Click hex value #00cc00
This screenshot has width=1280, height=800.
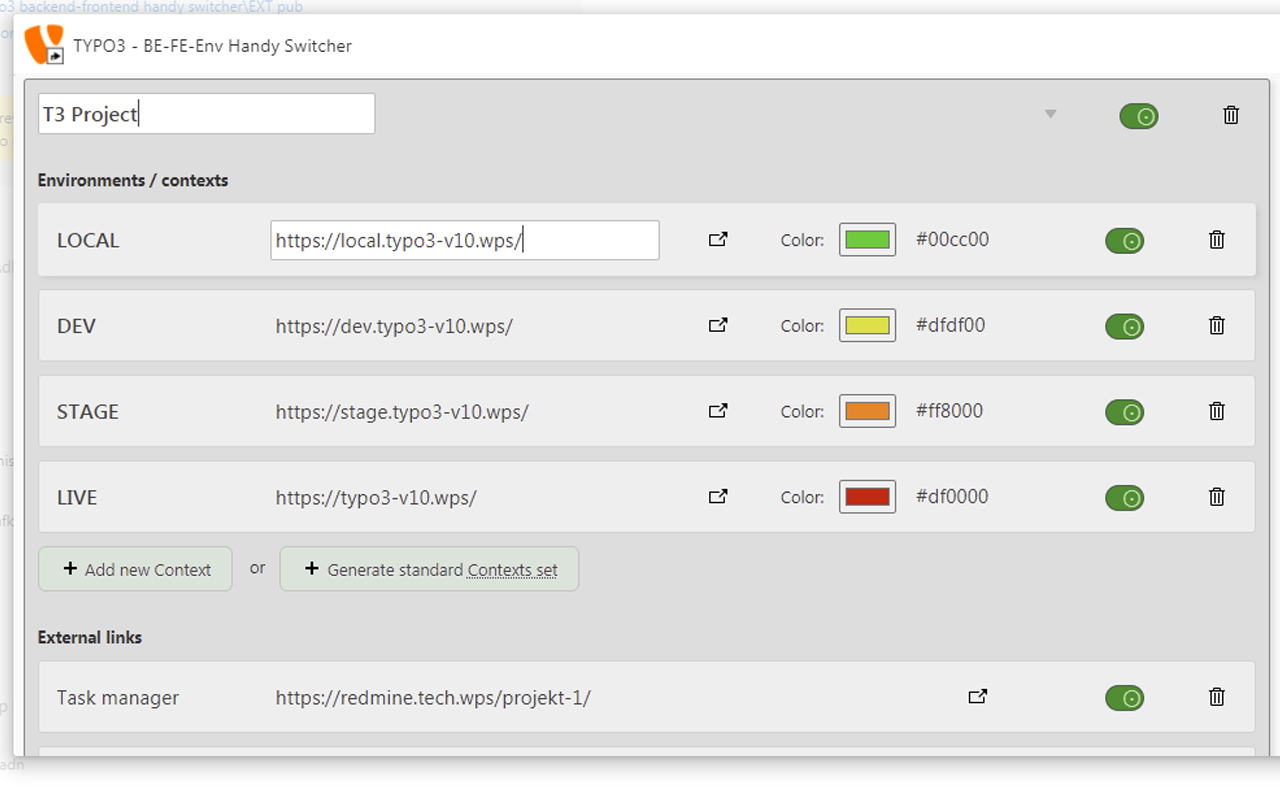click(952, 240)
